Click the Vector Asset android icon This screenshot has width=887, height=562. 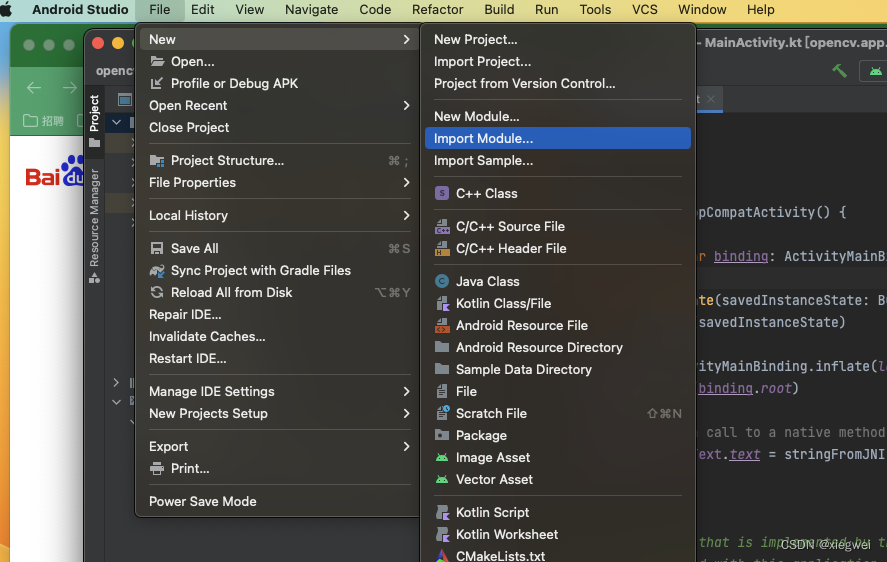pos(442,479)
